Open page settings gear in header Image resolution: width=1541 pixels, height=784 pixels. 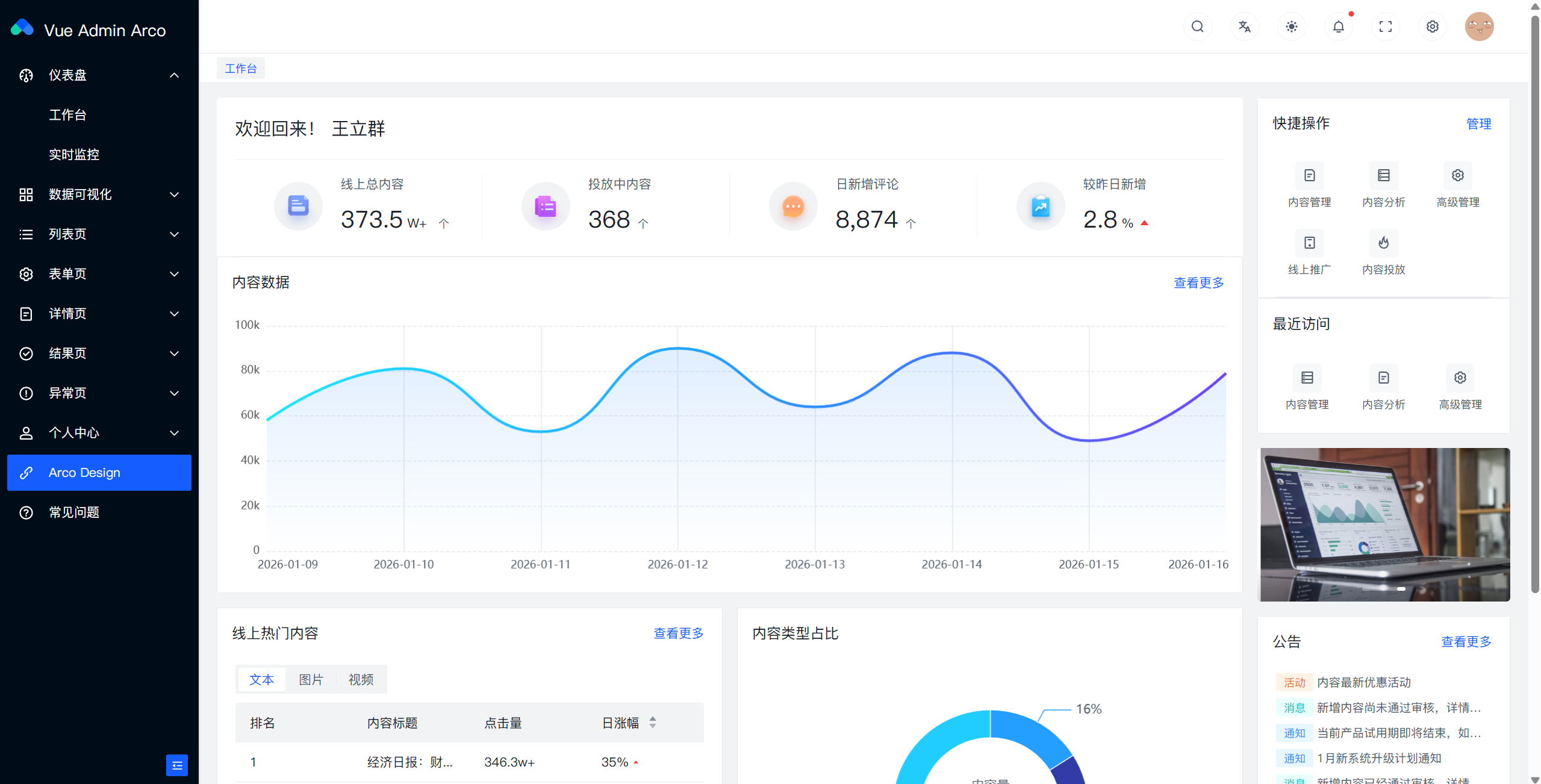pyautogui.click(x=1432, y=26)
